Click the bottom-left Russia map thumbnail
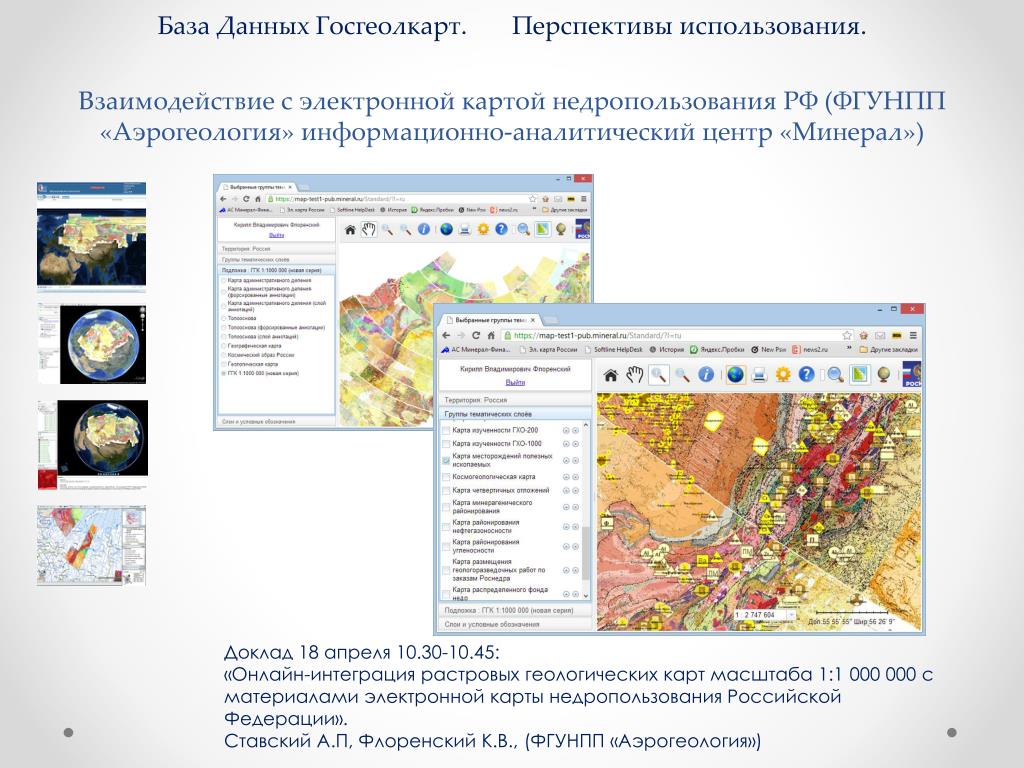This screenshot has width=1024, height=768. [x=91, y=545]
